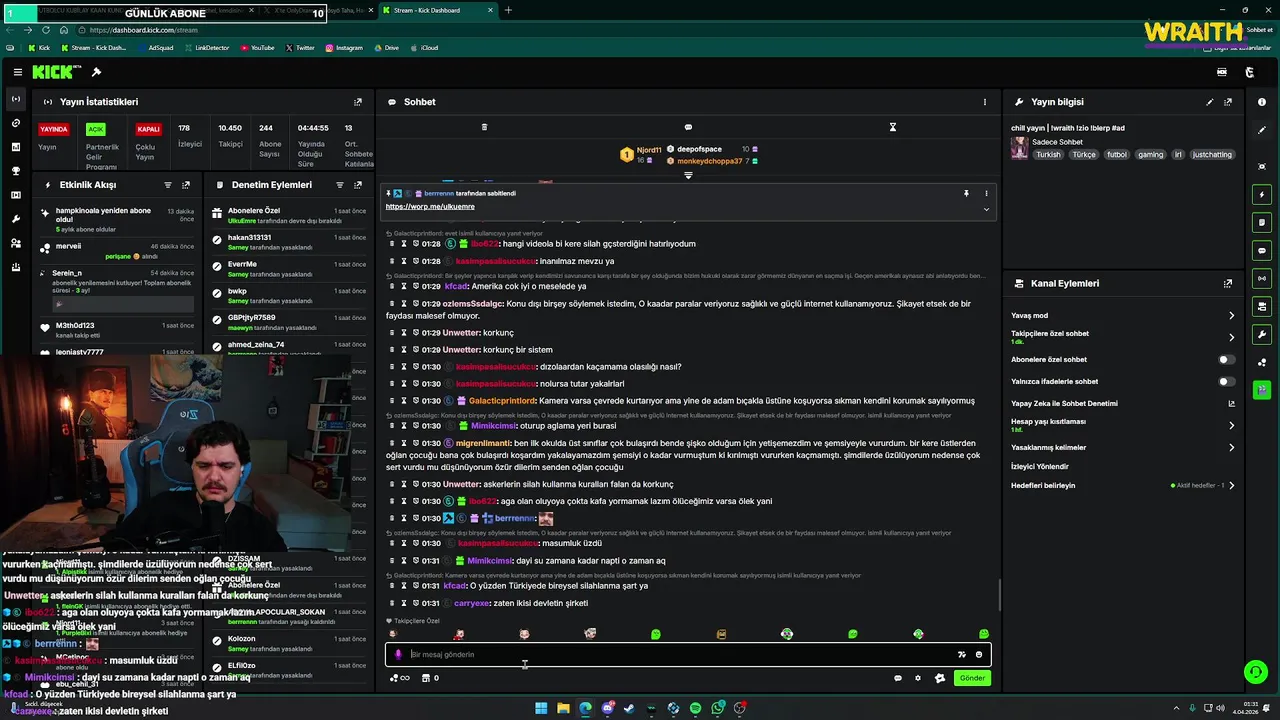
Task: Click the browser address bar URL
Action: [x=143, y=30]
